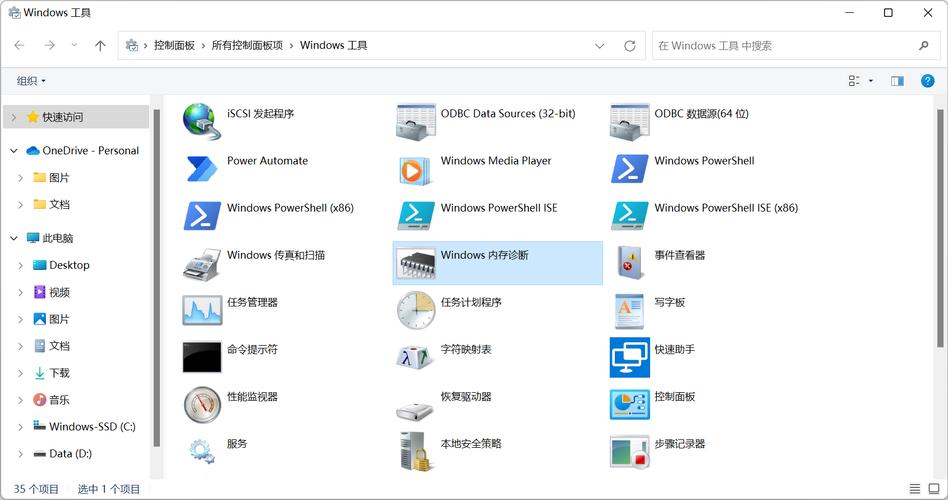Expand Windows-SSD (C:) tree node
The image size is (948, 500).
click(21, 426)
